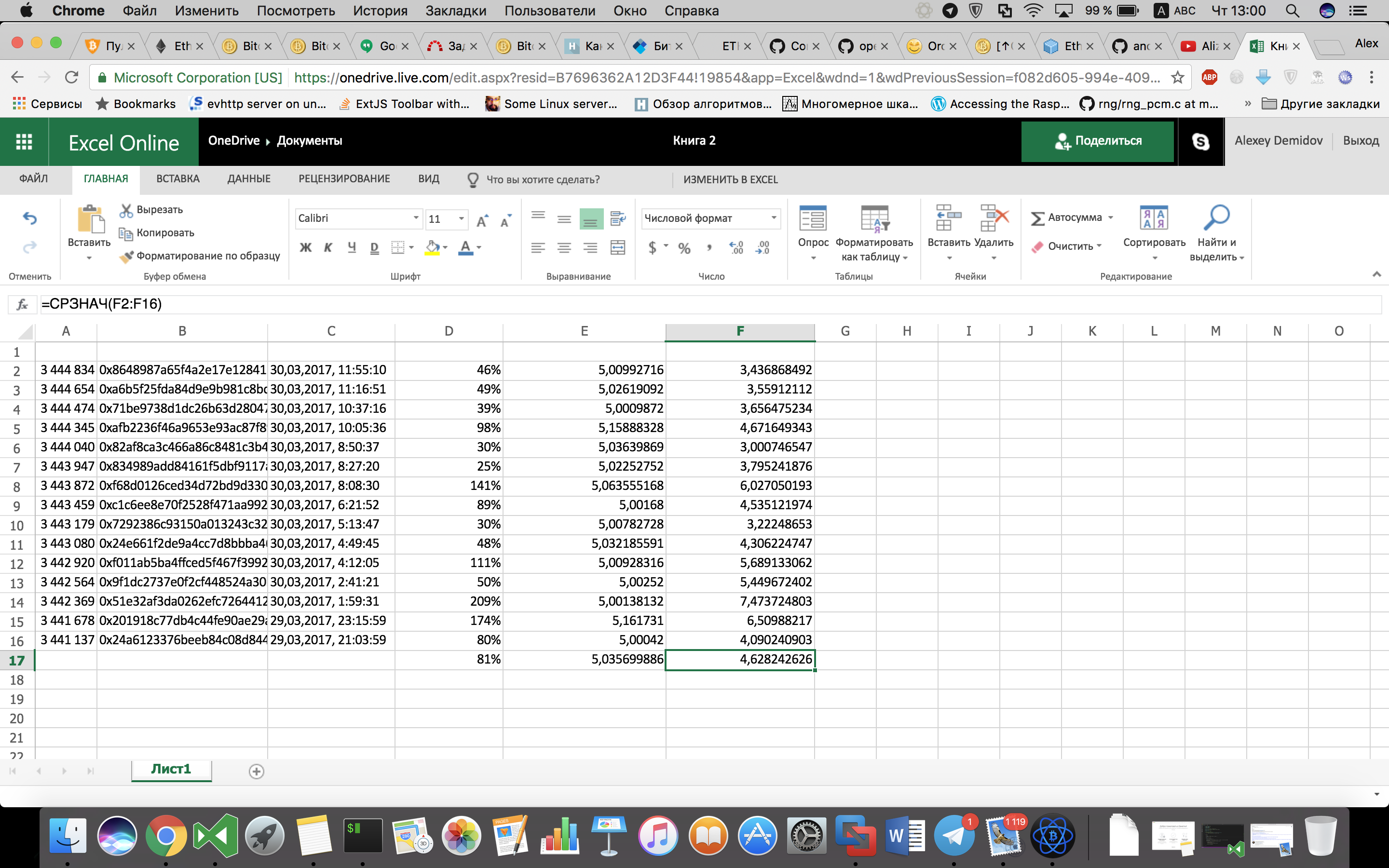Click the Undo arrow icon
The height and width of the screenshot is (868, 1389).
click(30, 218)
